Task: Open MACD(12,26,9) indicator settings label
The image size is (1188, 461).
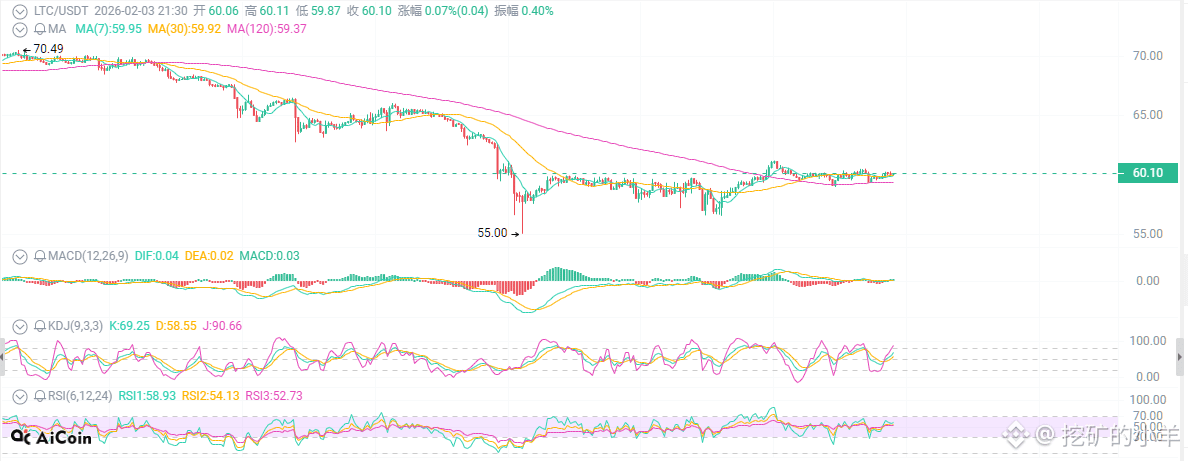Action: [89, 256]
